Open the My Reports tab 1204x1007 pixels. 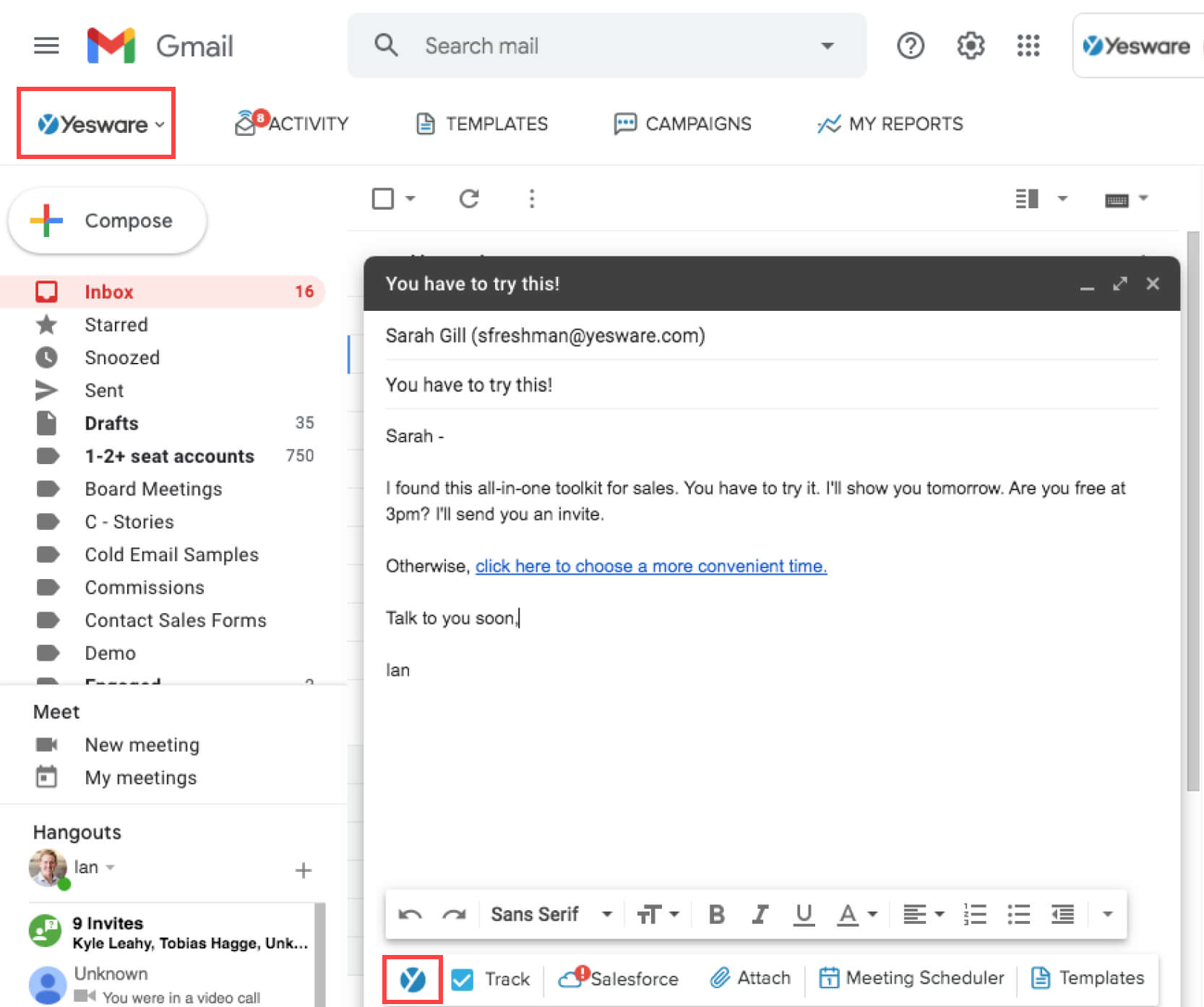point(890,124)
